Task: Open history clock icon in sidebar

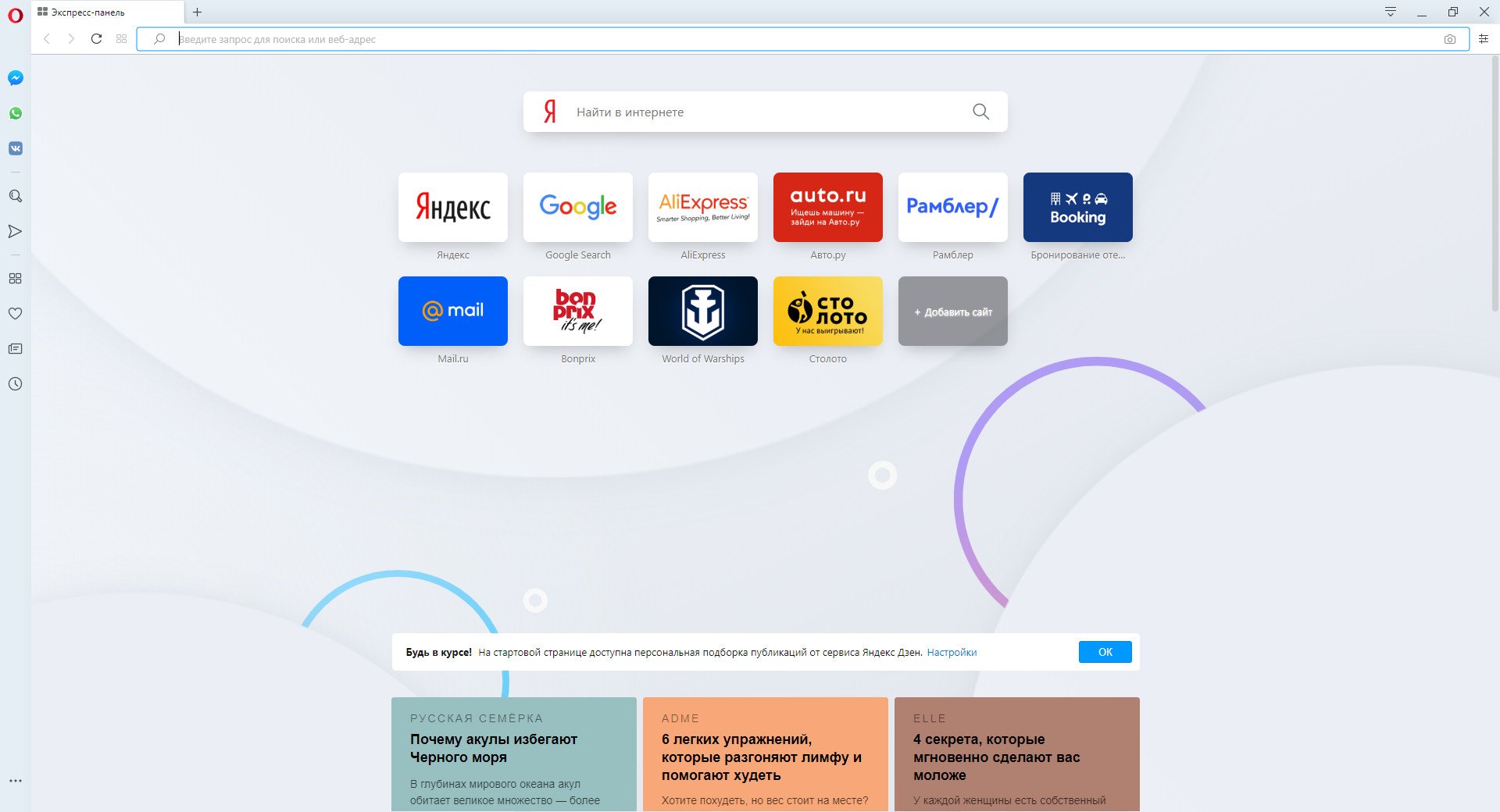Action: [16, 384]
